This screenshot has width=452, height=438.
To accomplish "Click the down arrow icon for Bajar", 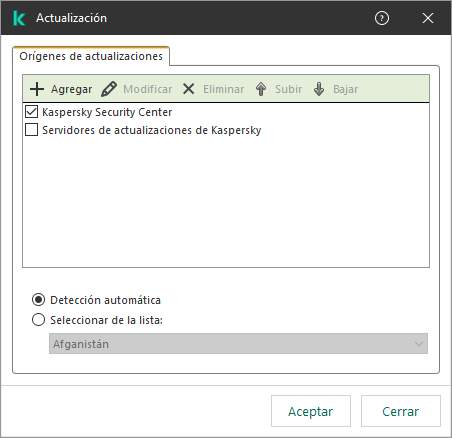I will coord(319,89).
